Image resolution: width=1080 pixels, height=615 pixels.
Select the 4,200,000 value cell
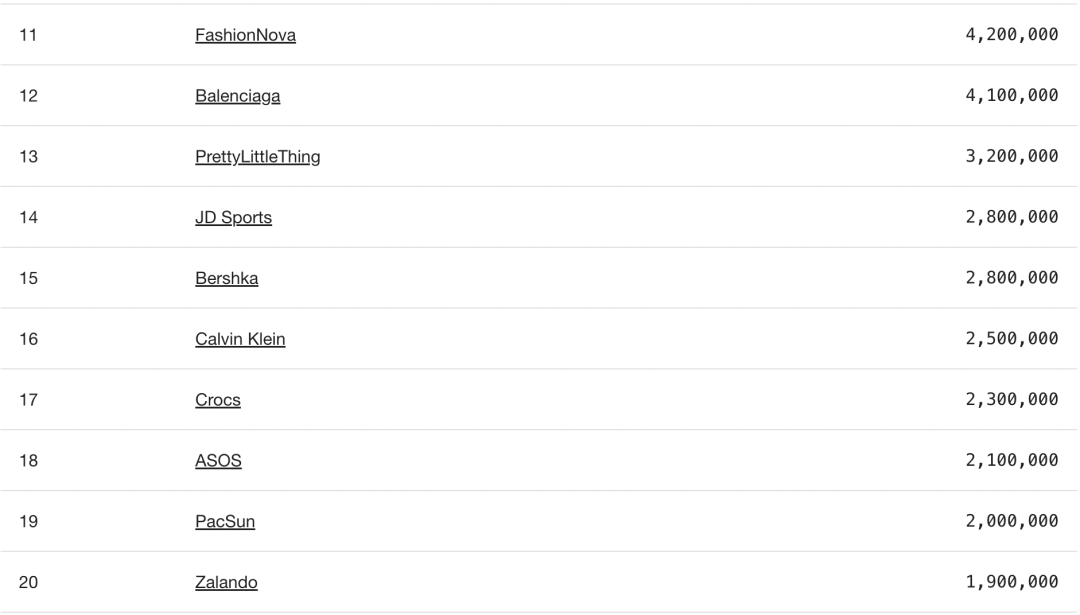[x=1012, y=34]
